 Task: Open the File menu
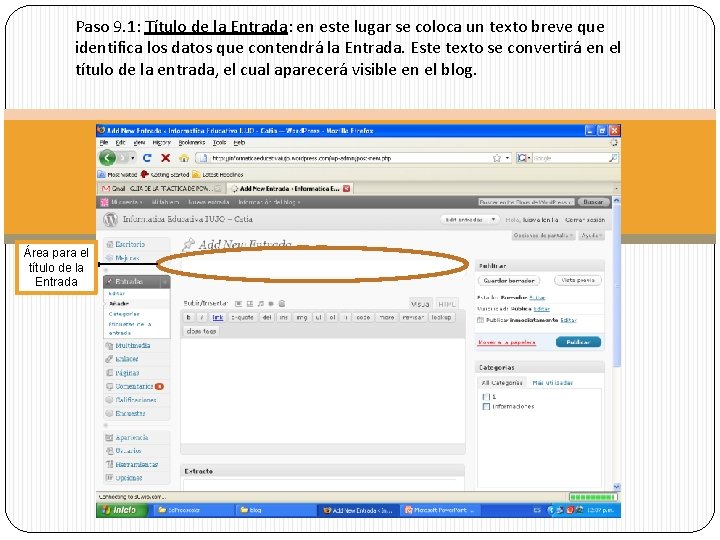click(x=104, y=143)
